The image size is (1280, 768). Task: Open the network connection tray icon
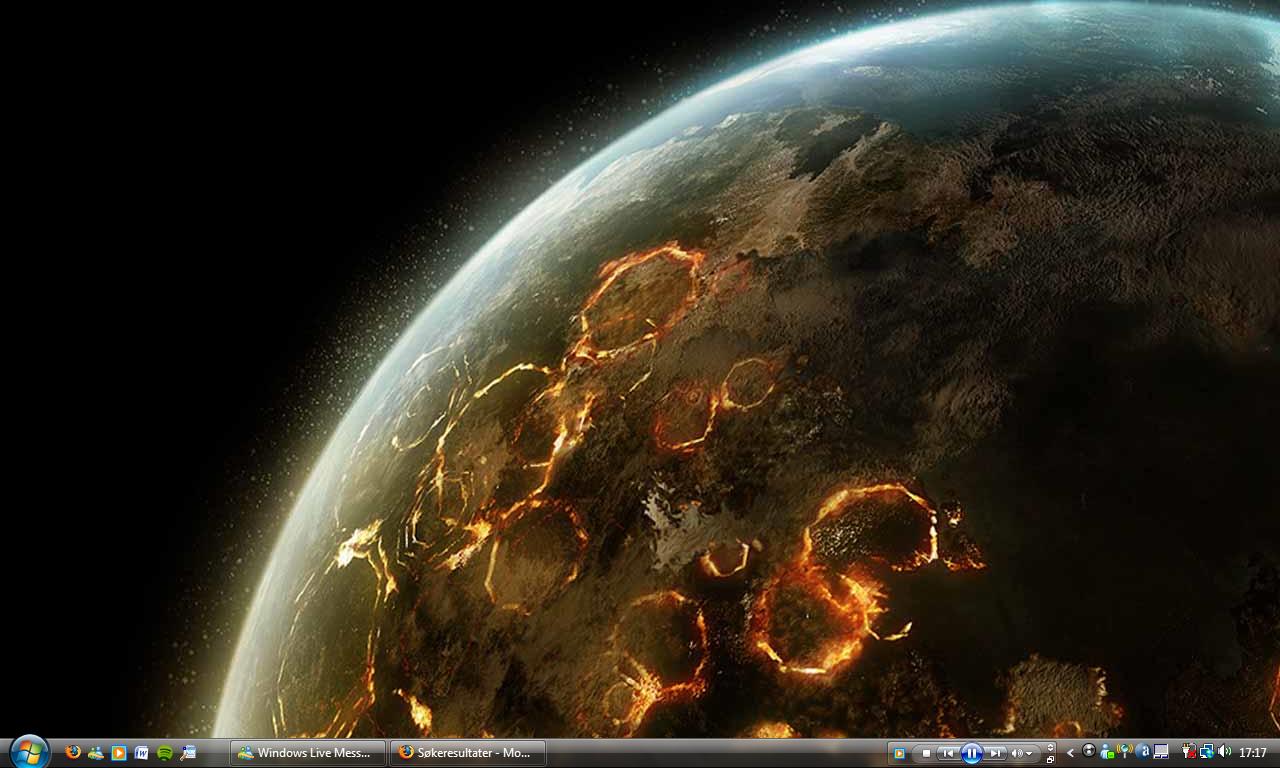click(1207, 752)
